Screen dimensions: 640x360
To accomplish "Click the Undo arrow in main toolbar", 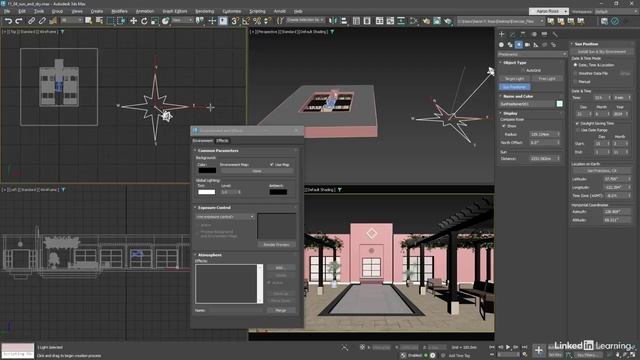I will [9, 21].
